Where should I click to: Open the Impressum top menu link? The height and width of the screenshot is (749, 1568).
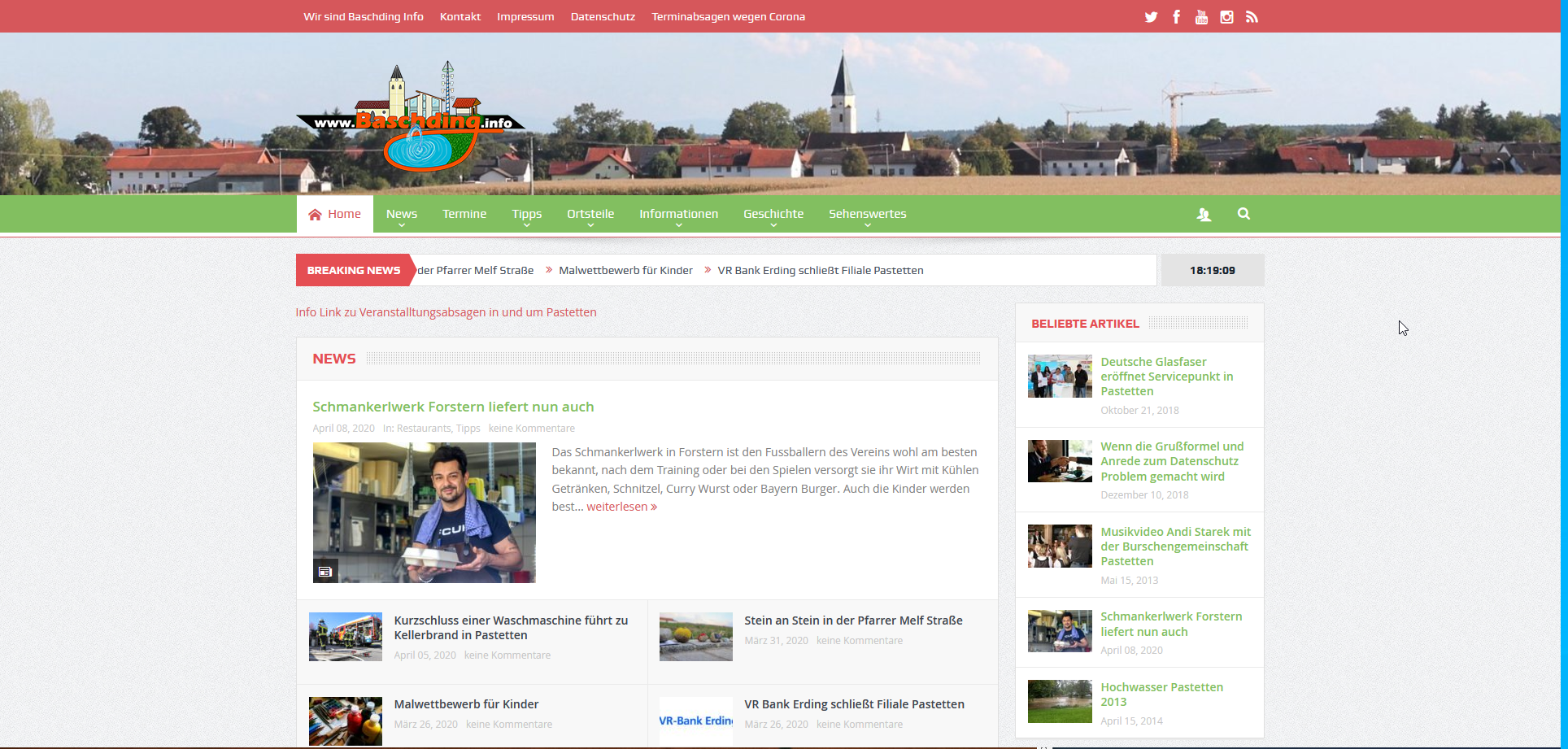point(525,17)
